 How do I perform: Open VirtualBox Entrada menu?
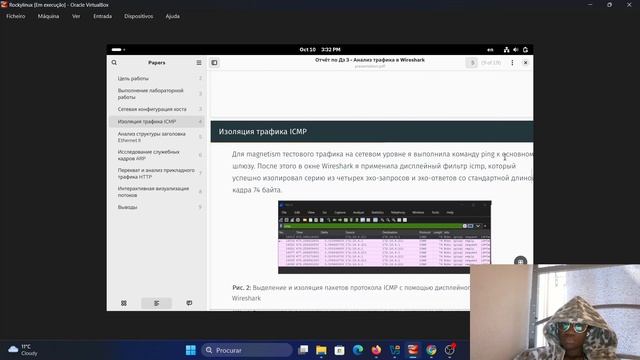pos(102,16)
